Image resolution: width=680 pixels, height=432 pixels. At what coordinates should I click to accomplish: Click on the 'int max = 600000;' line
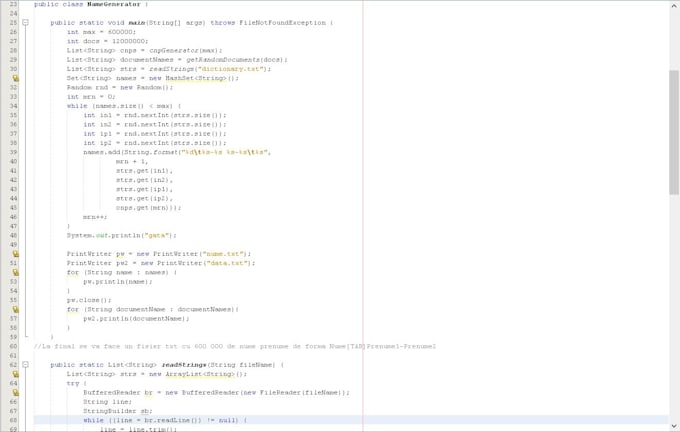click(x=101, y=32)
